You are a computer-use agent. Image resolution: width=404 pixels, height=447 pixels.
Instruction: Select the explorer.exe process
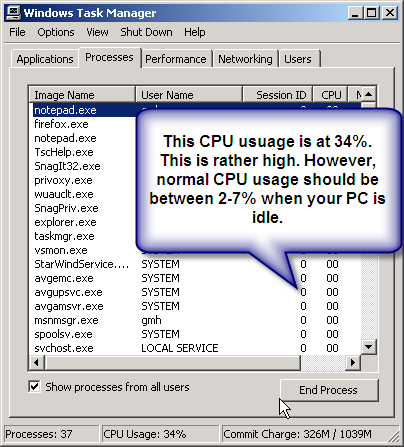pos(65,222)
